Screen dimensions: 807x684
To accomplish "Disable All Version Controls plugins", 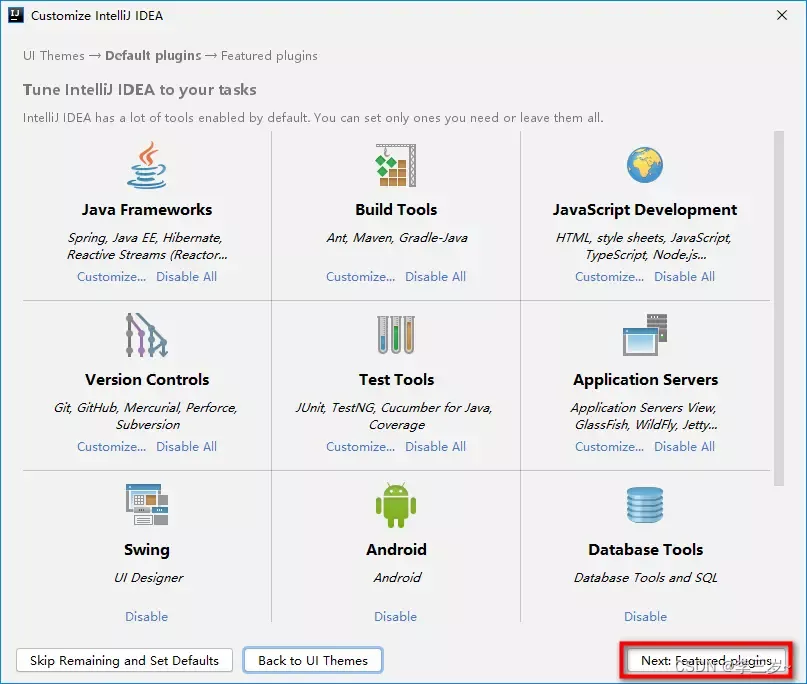I will tap(186, 447).
